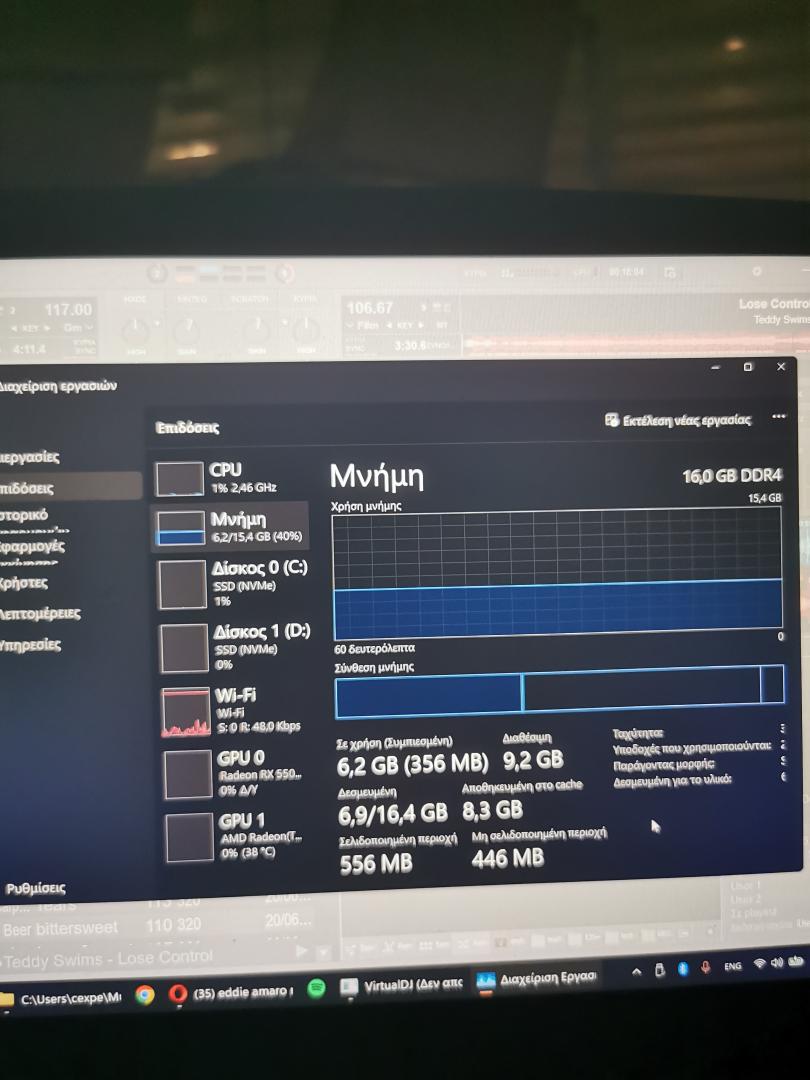Open the three-dot more options menu

(779, 417)
